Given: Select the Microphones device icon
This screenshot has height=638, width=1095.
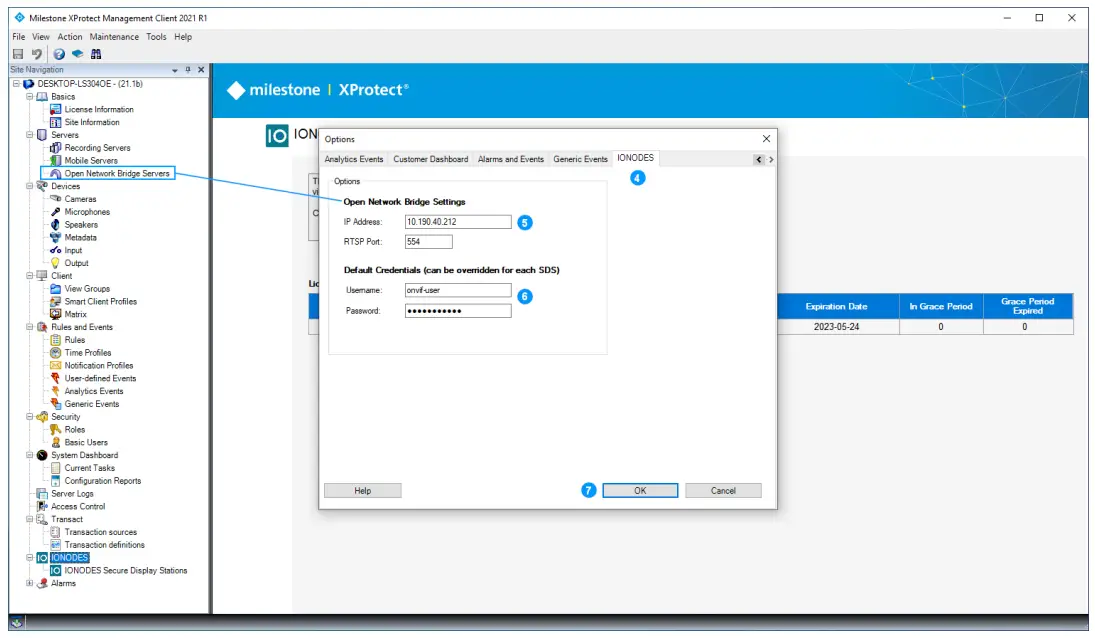Looking at the screenshot, I should [x=58, y=211].
